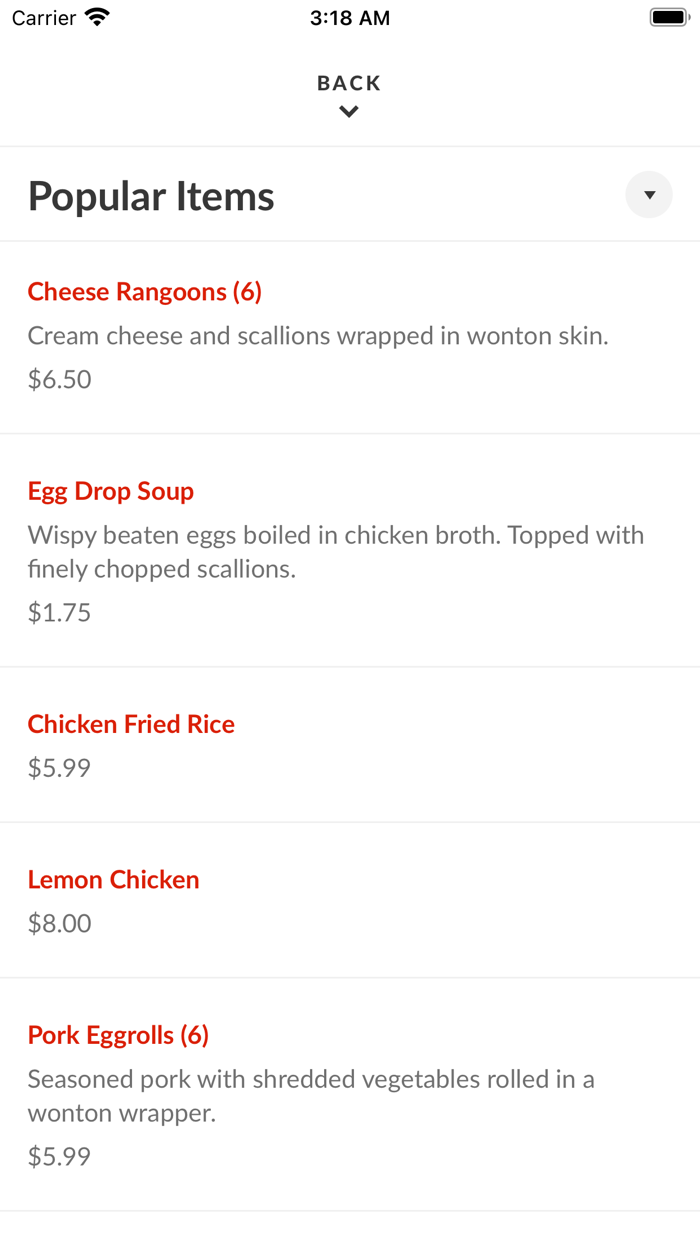
Task: Open the Egg Drop Soup item
Action: 111,491
